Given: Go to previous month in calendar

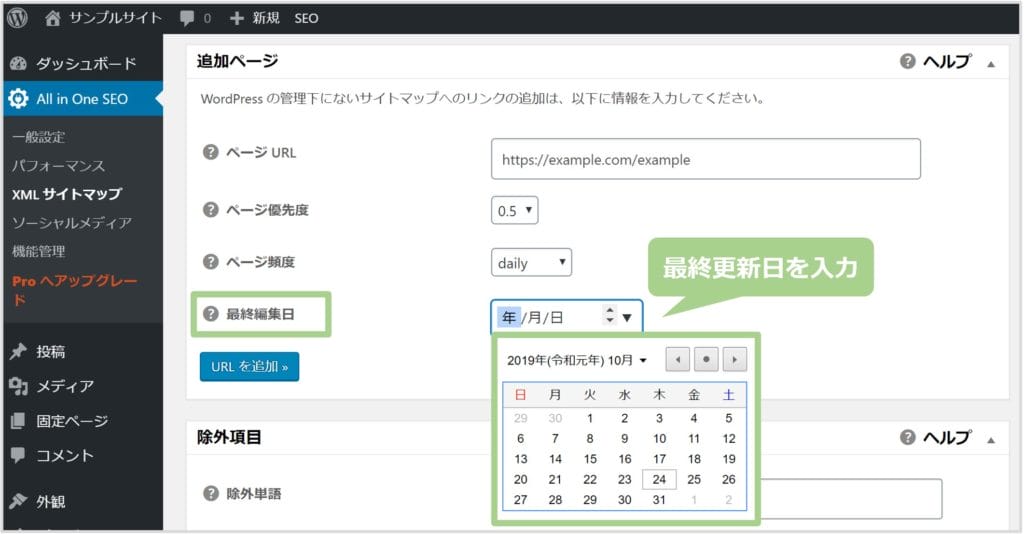Looking at the screenshot, I should 677,360.
